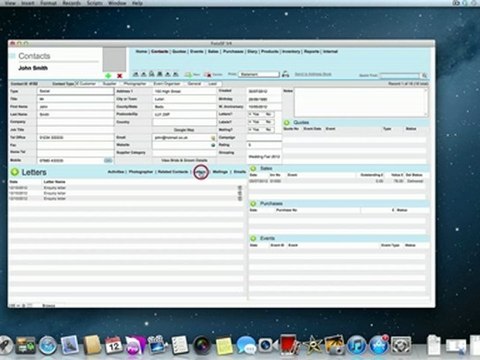Image resolution: width=480 pixels, height=360 pixels.
Task: Open Reports in navigation bar
Action: pos(311,51)
